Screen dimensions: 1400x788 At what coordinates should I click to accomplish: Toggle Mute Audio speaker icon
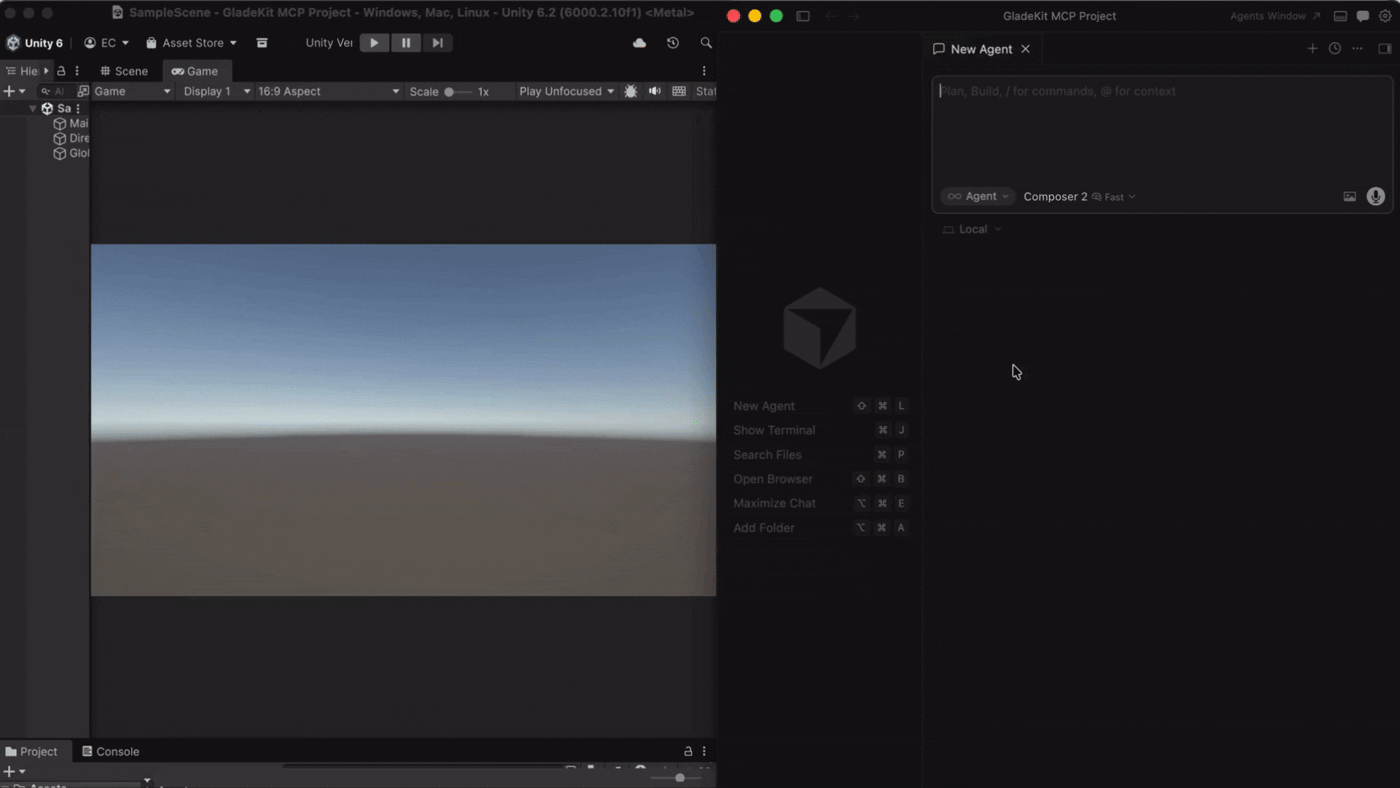(655, 91)
